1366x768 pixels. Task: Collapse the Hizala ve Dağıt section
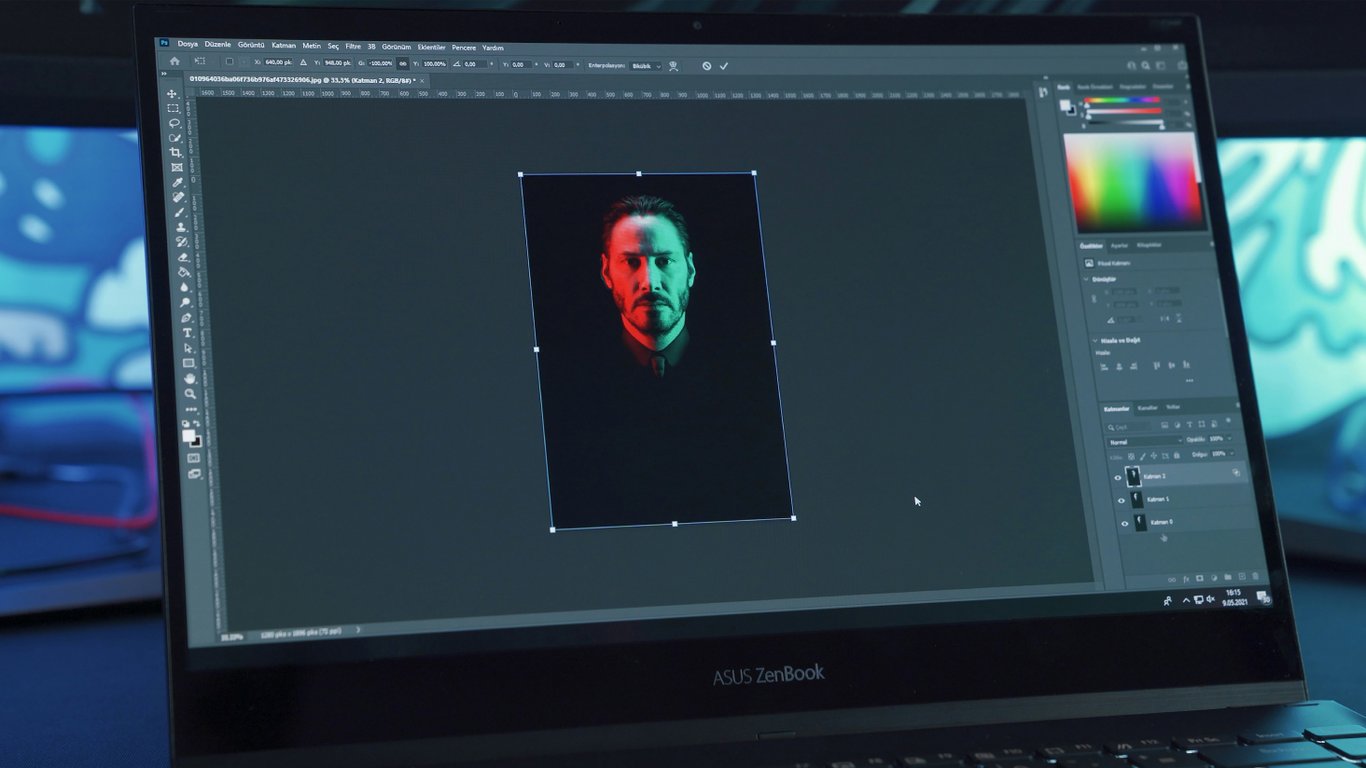(x=1094, y=341)
